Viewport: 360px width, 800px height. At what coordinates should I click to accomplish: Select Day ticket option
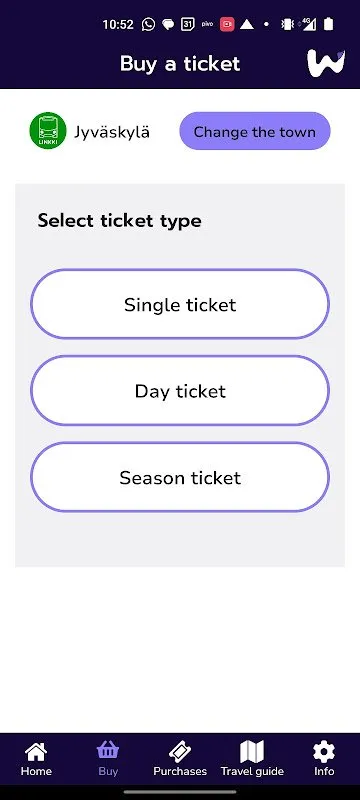tap(180, 391)
